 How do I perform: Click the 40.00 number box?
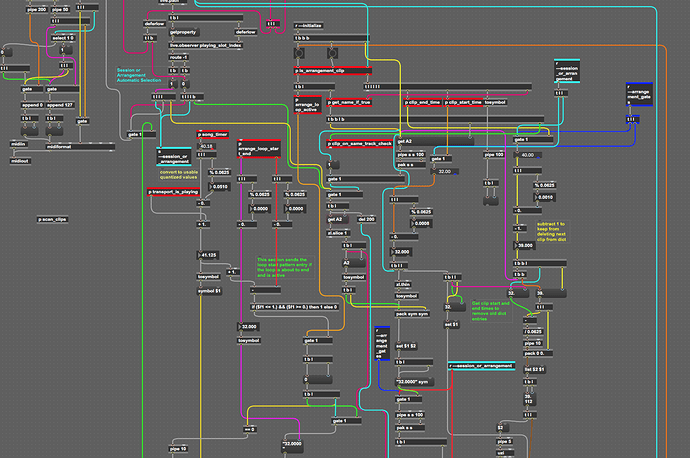tap(530, 155)
